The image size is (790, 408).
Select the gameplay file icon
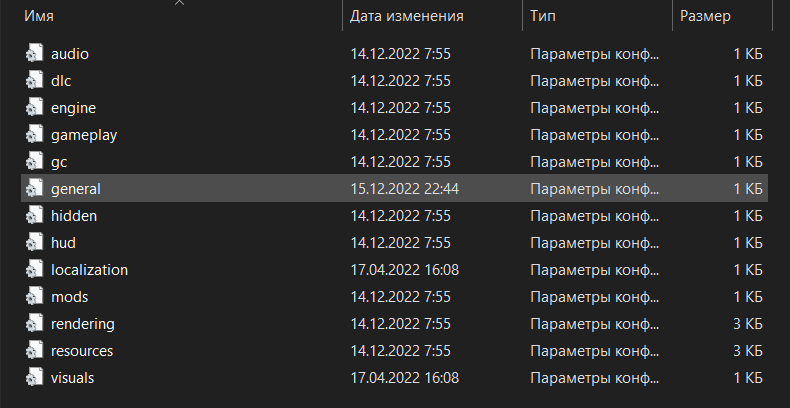[36, 134]
